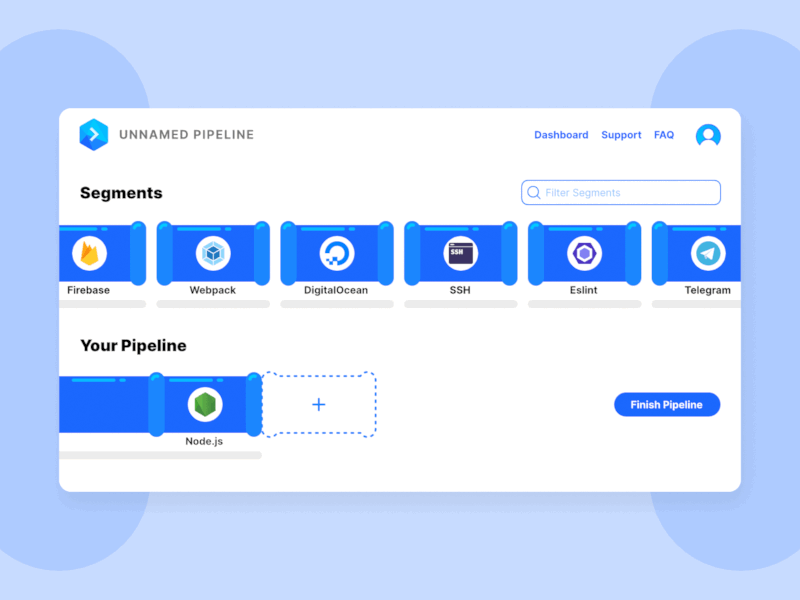Viewport: 800px width, 600px height.
Task: Select the SSH terminal icon
Action: click(x=461, y=253)
